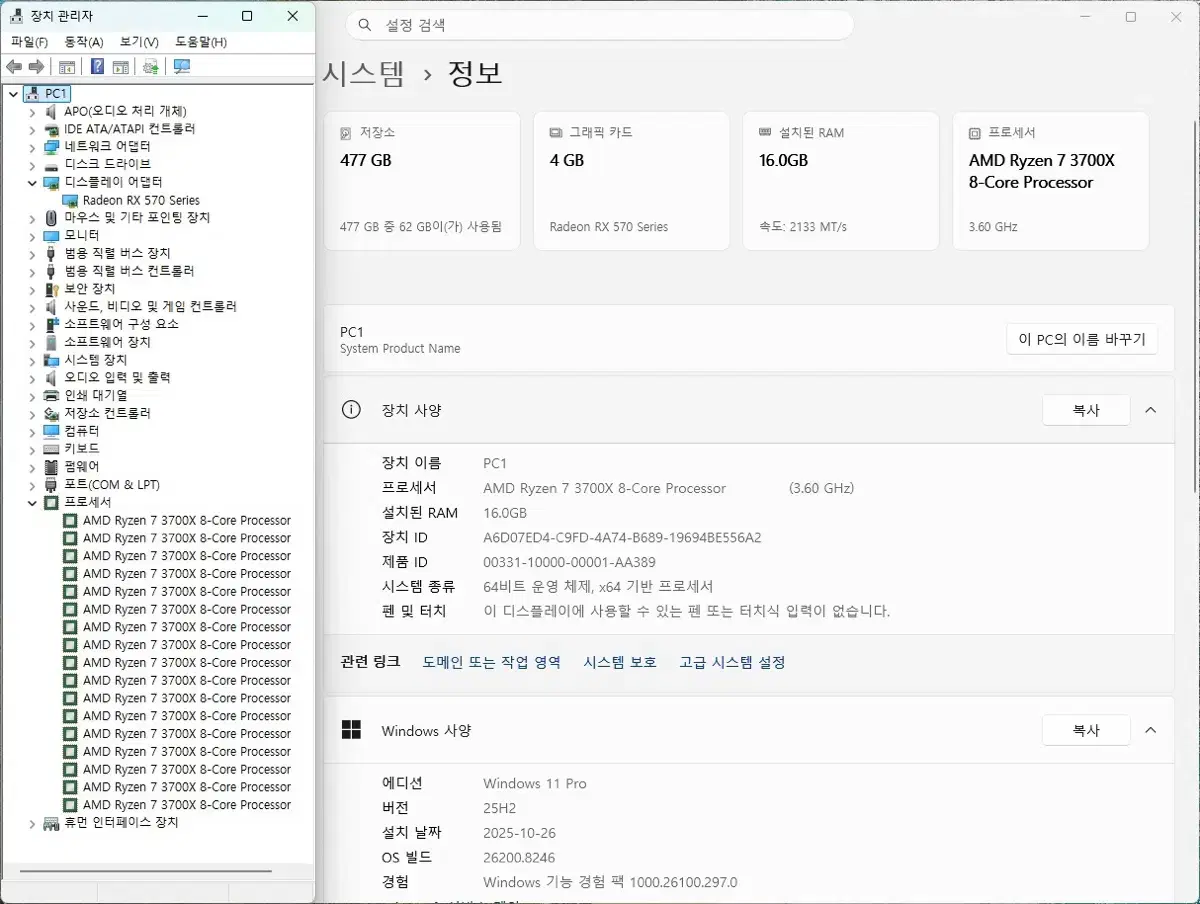1200x904 pixels.
Task: Click the PC1 computer icon at tree root
Action: (32, 93)
